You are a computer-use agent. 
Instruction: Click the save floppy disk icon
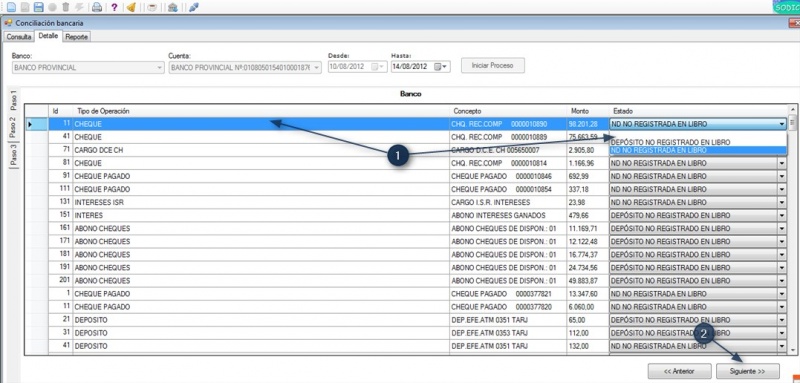[x=38, y=7]
